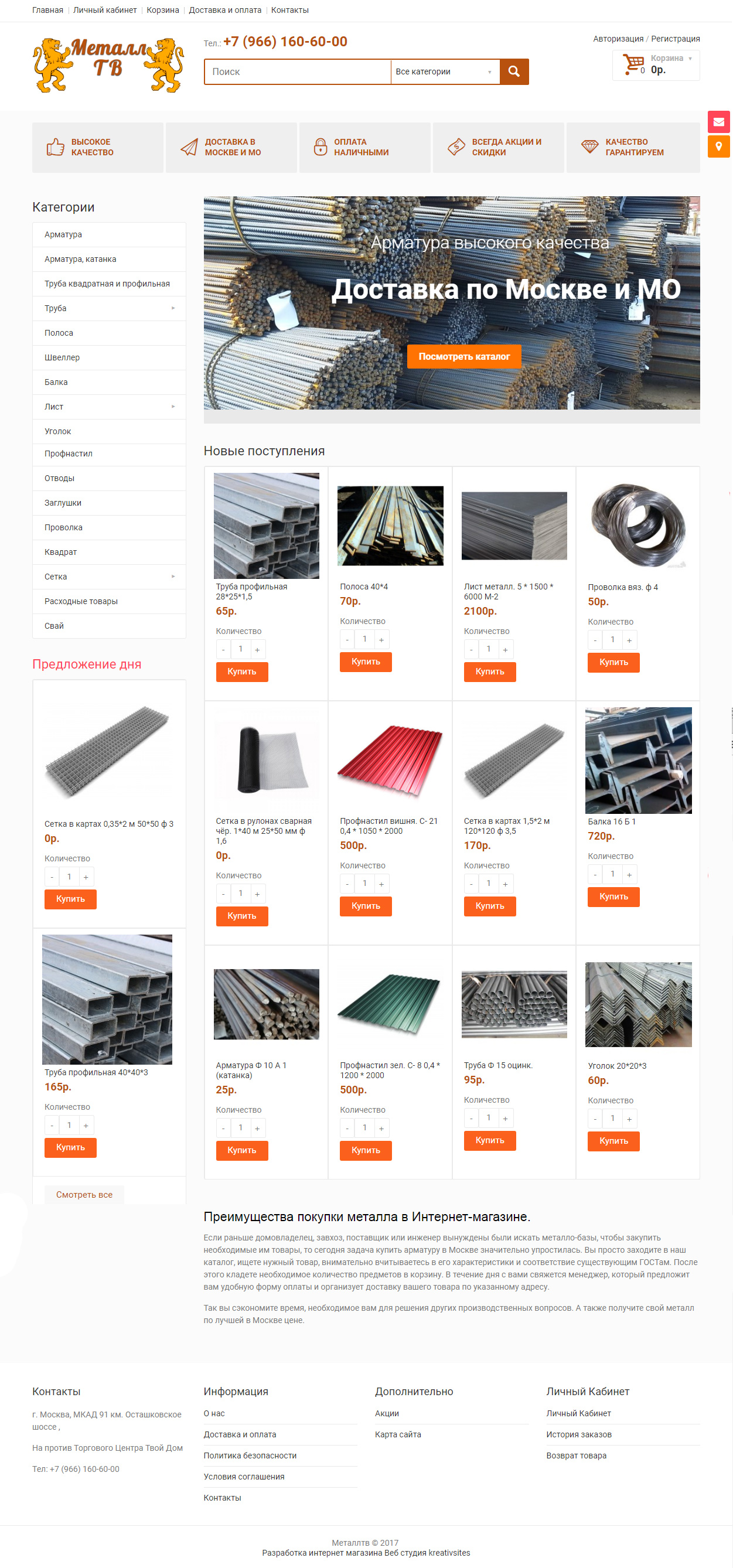Click the orange magnifier search button
Image resolution: width=733 pixels, height=1568 pixels.
pyautogui.click(x=514, y=72)
